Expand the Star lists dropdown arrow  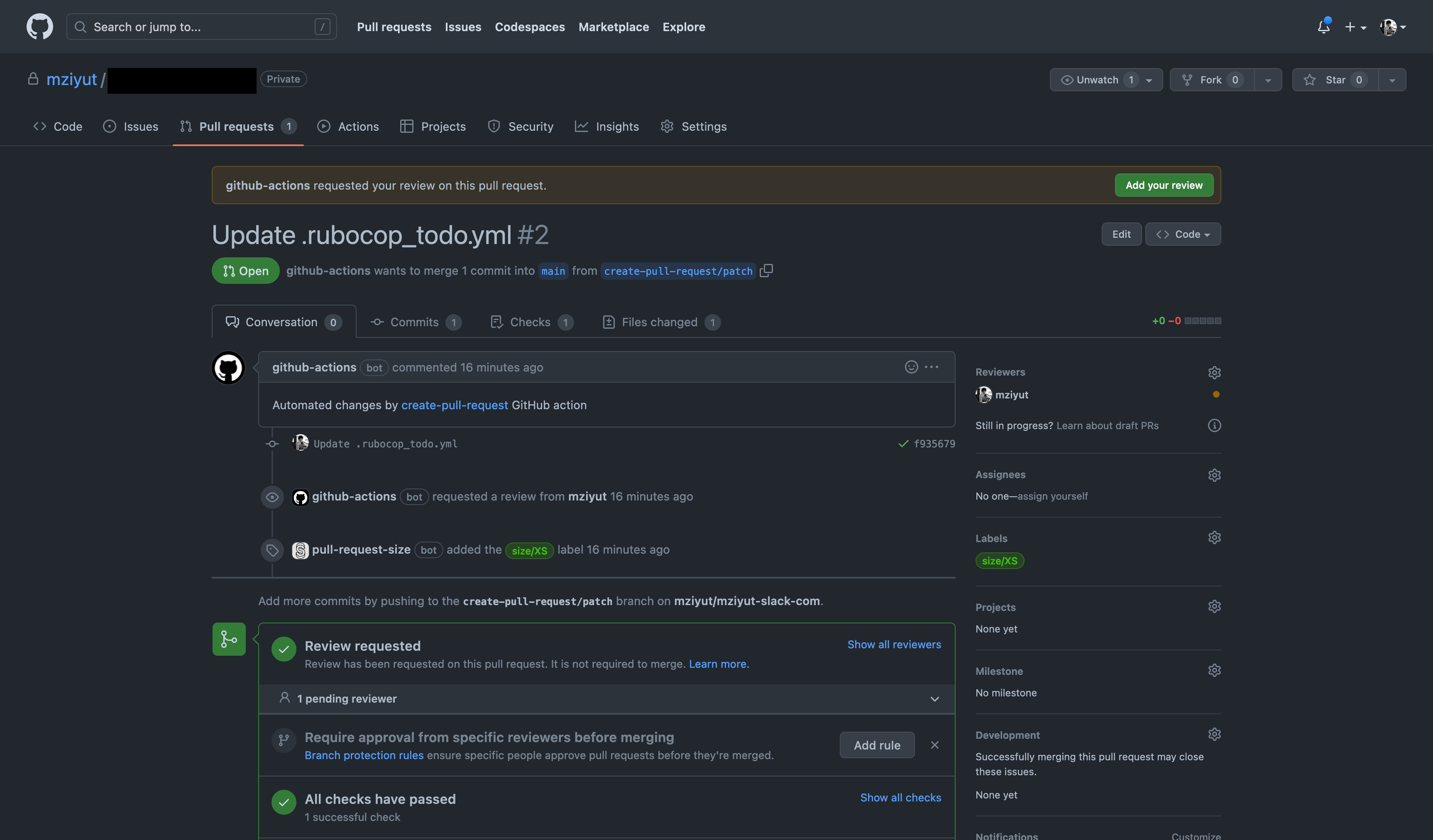tap(1392, 80)
